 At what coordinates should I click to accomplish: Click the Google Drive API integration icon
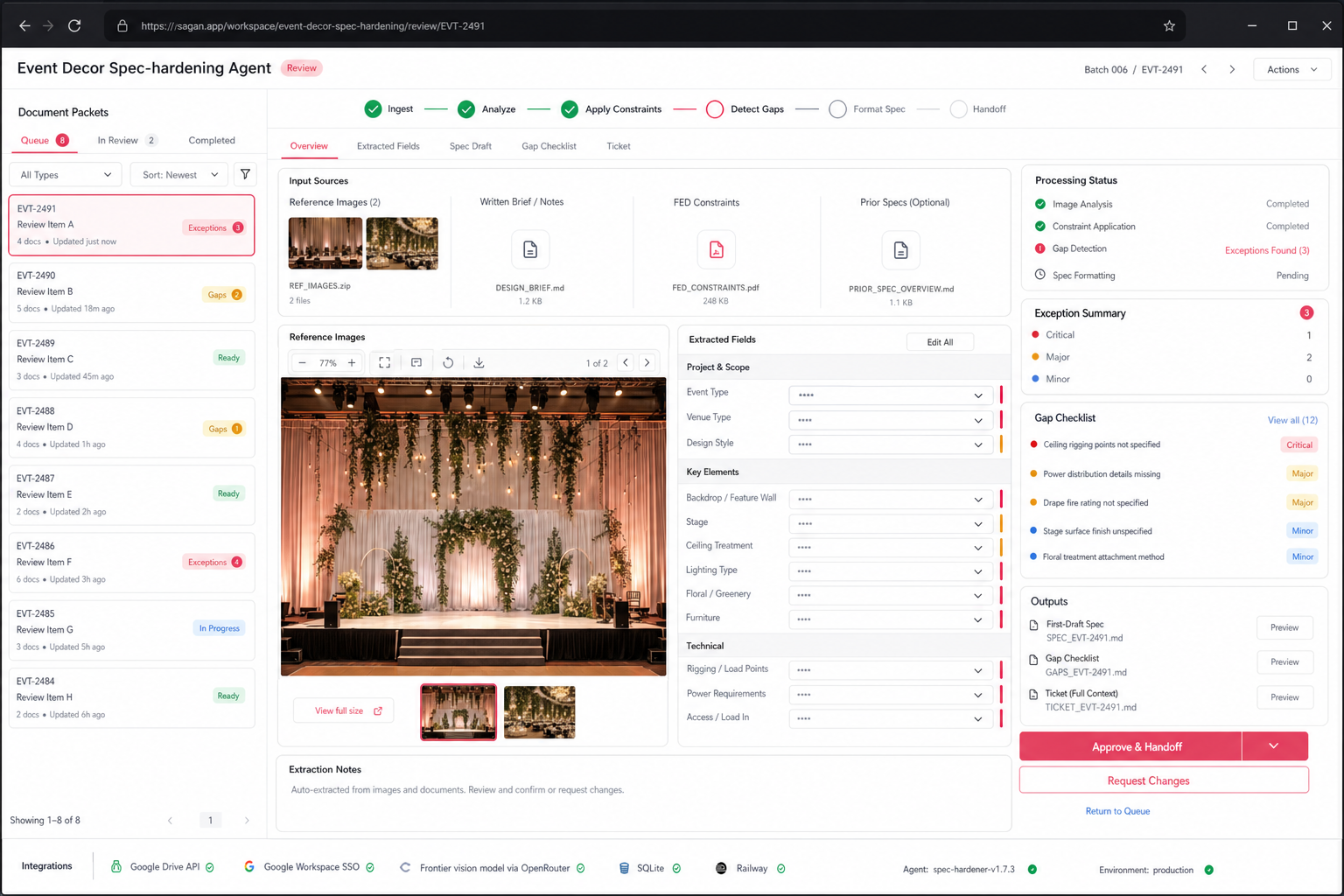point(115,867)
